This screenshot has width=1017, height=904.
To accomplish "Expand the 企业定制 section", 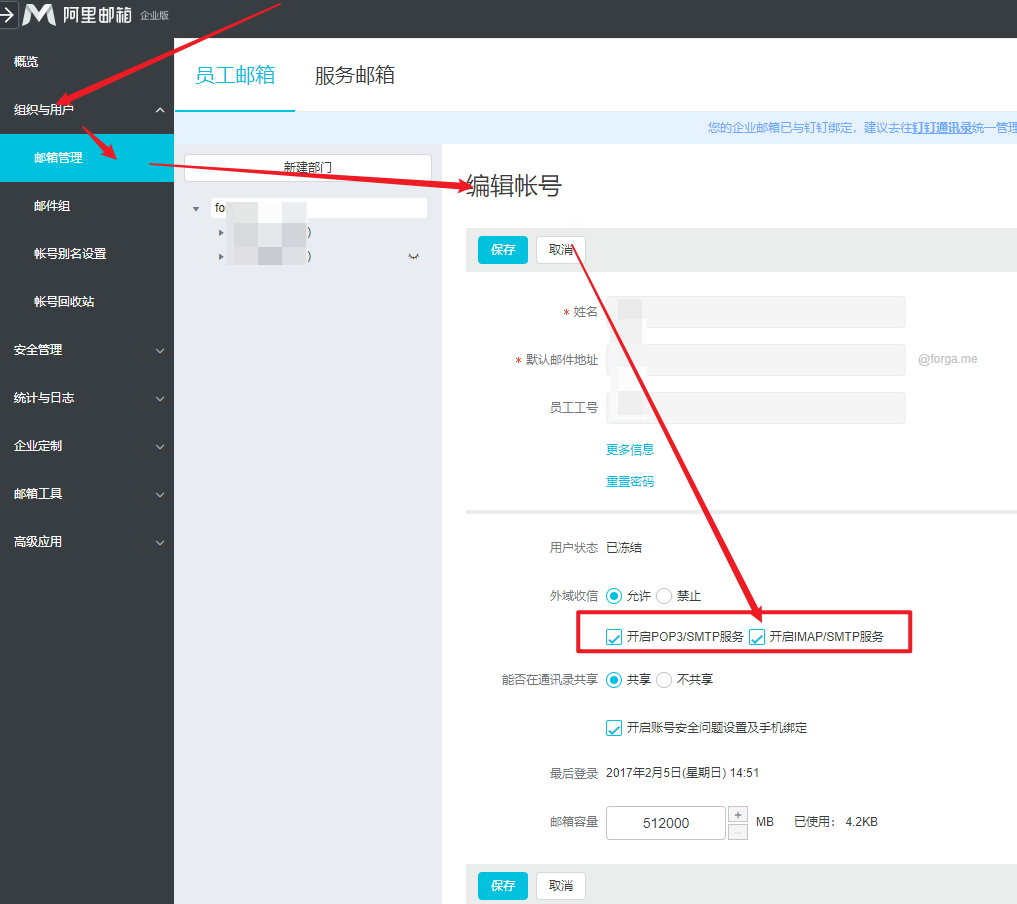I will tap(87, 446).
